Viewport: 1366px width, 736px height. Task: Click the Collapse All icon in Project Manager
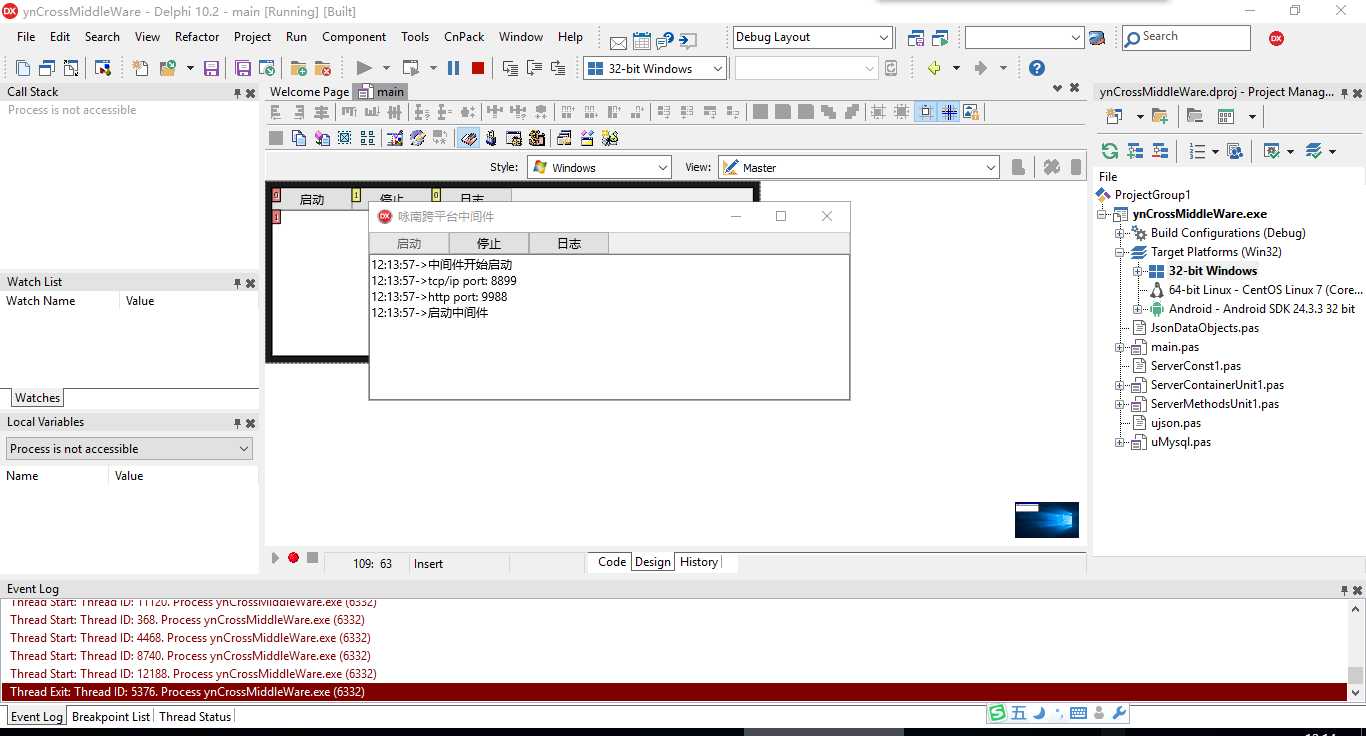pyautogui.click(x=1160, y=151)
